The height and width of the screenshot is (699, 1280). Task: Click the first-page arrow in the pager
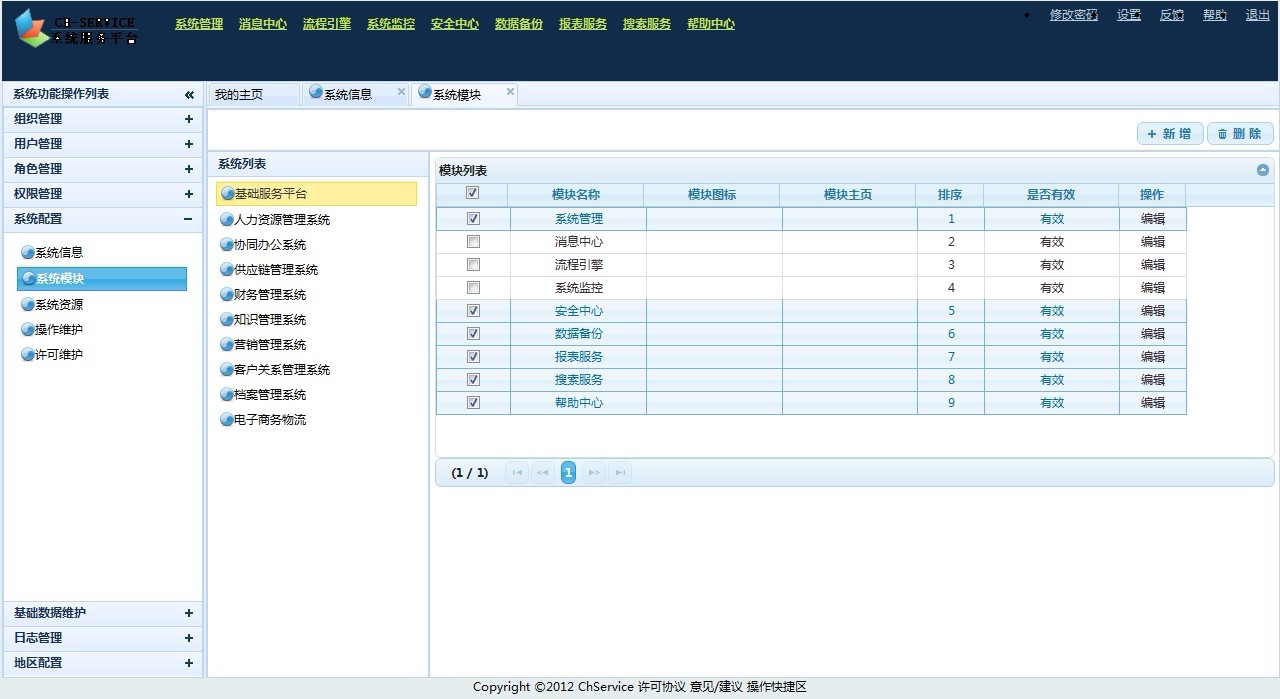click(x=516, y=472)
